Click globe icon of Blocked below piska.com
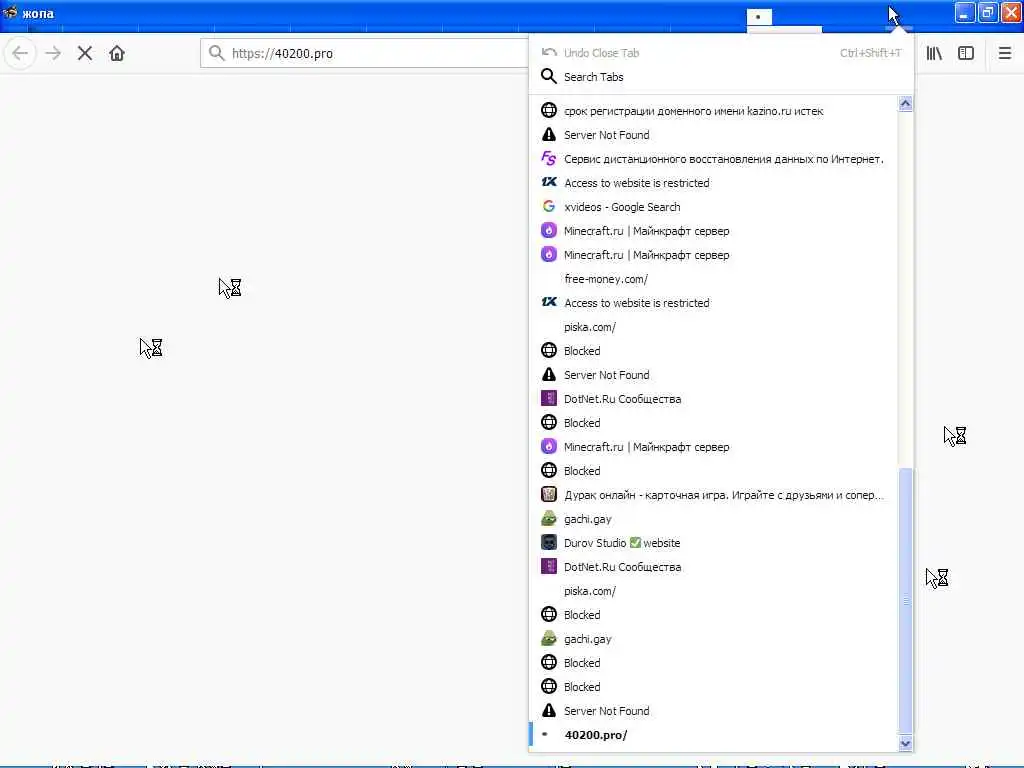Viewport: 1024px width, 768px height. point(549,615)
